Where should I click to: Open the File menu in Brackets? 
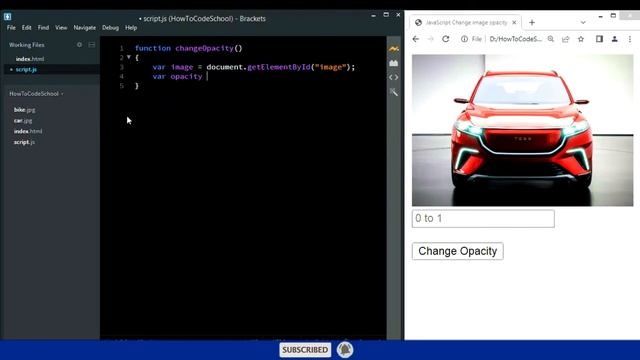pos(11,28)
